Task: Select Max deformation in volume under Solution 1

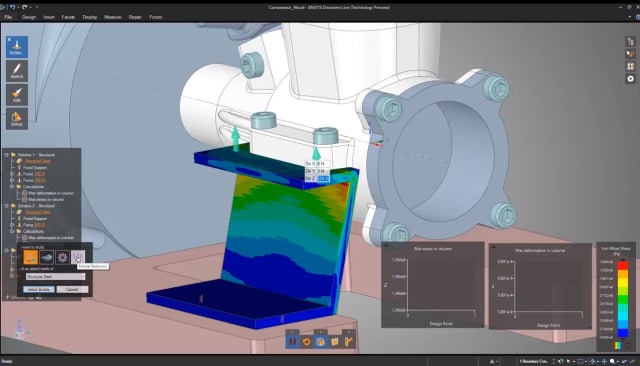Action: click(x=51, y=193)
